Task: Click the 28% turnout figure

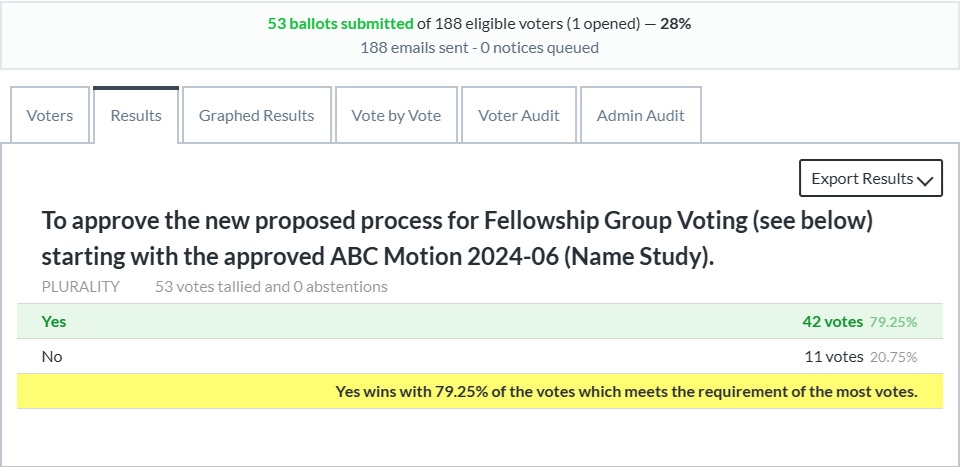Action: [675, 23]
